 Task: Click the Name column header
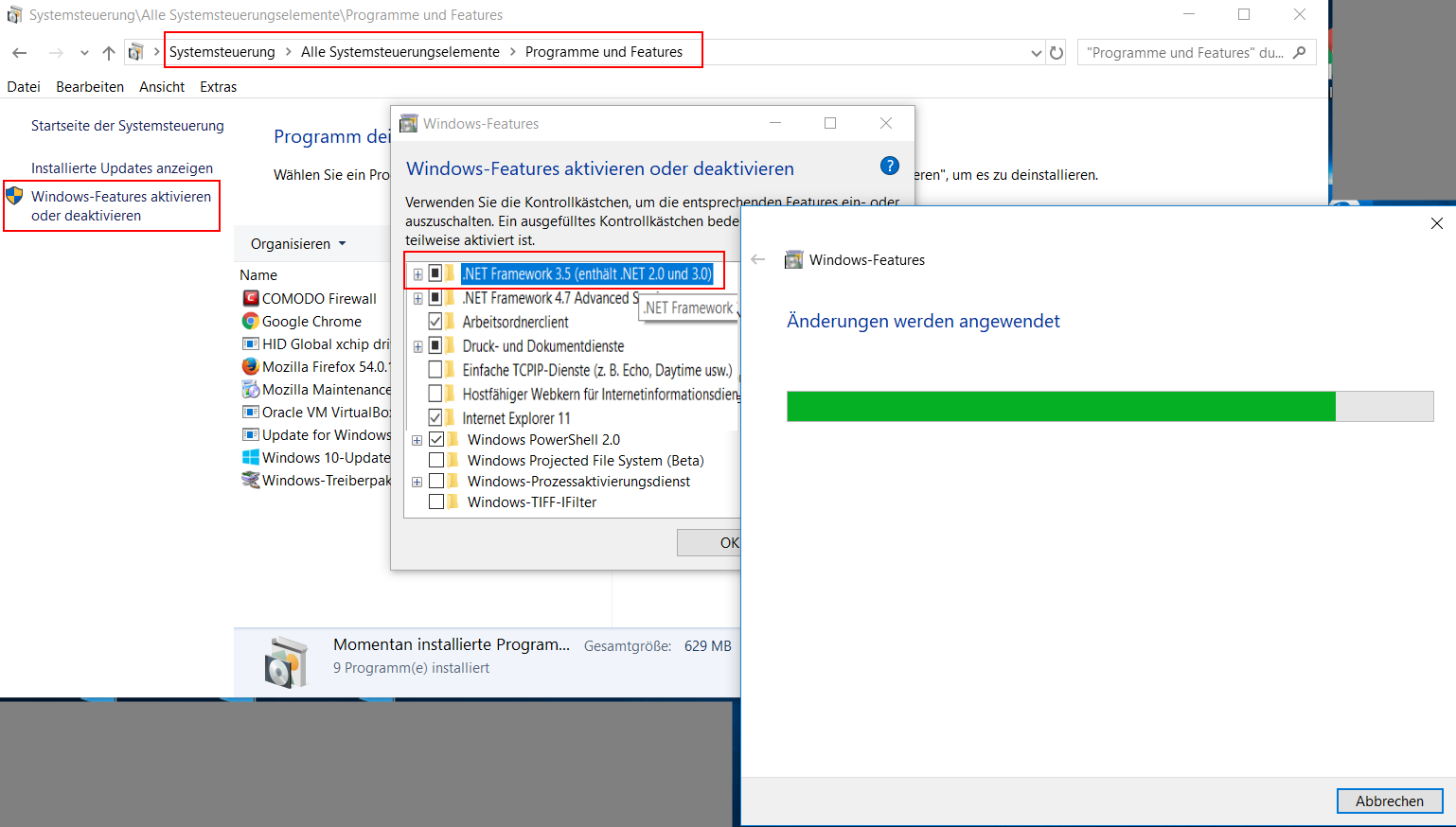point(258,274)
